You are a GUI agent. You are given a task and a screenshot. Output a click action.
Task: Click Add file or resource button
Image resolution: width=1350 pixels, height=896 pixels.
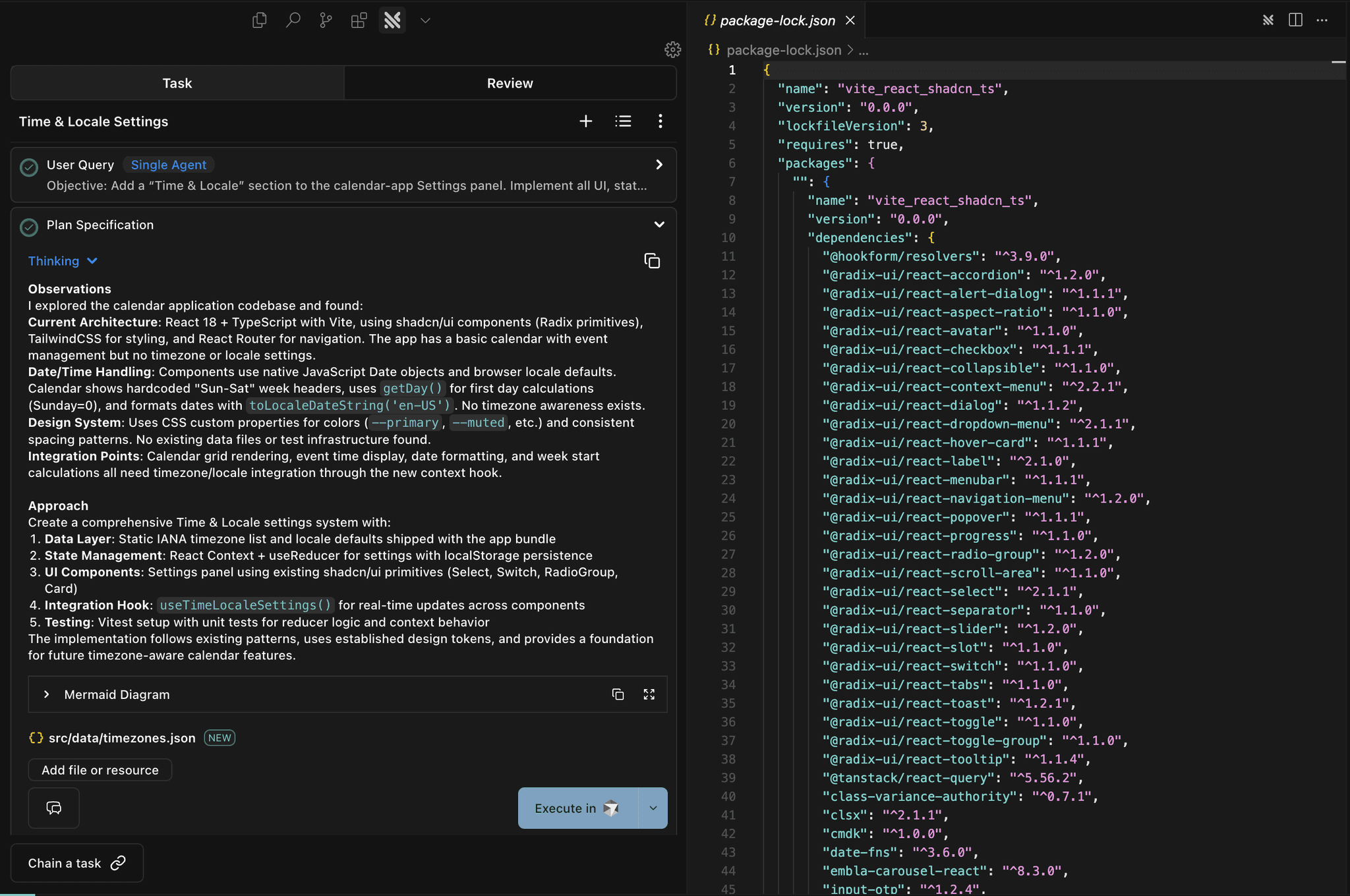(100, 770)
